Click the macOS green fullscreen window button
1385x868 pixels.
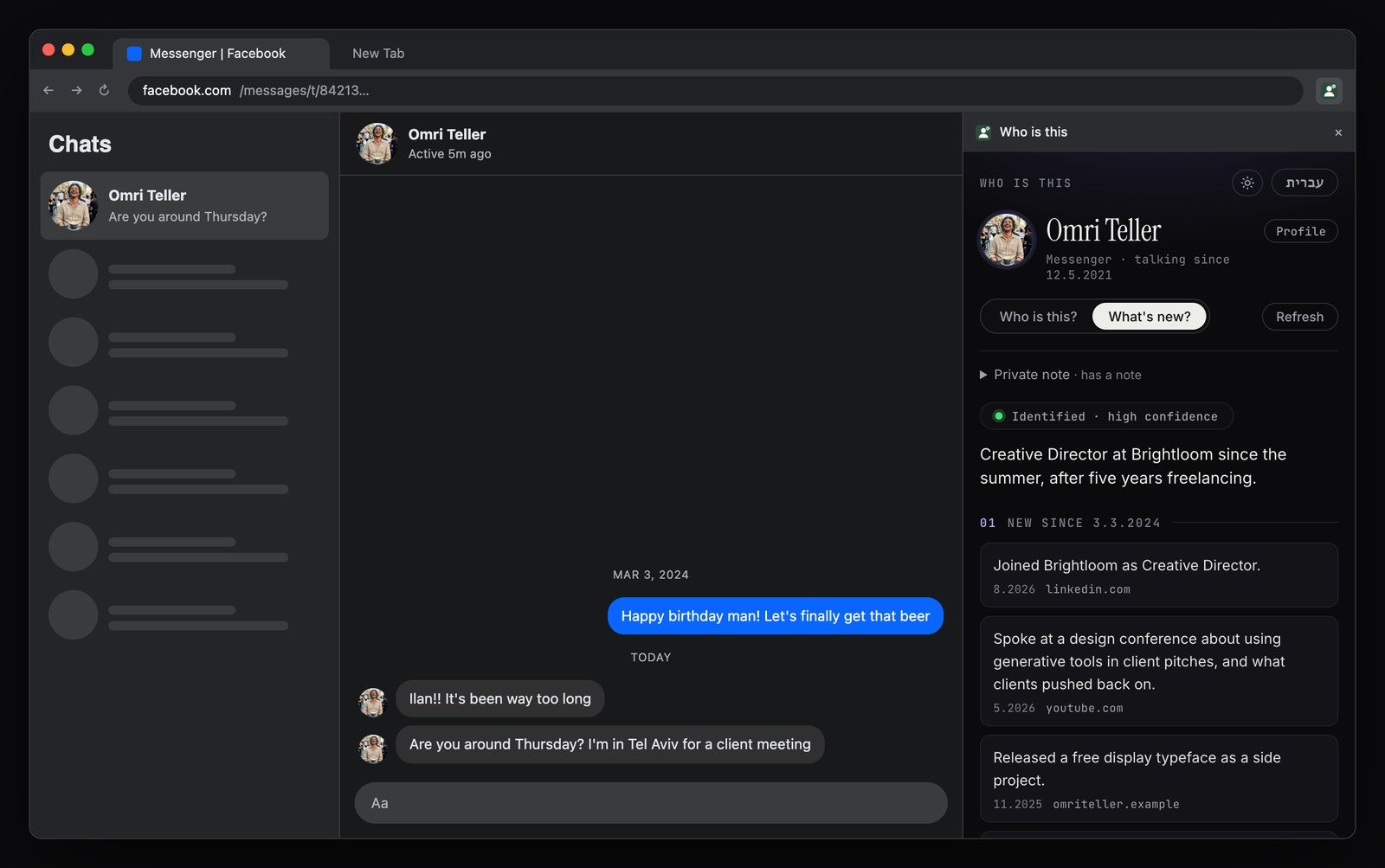[87, 49]
